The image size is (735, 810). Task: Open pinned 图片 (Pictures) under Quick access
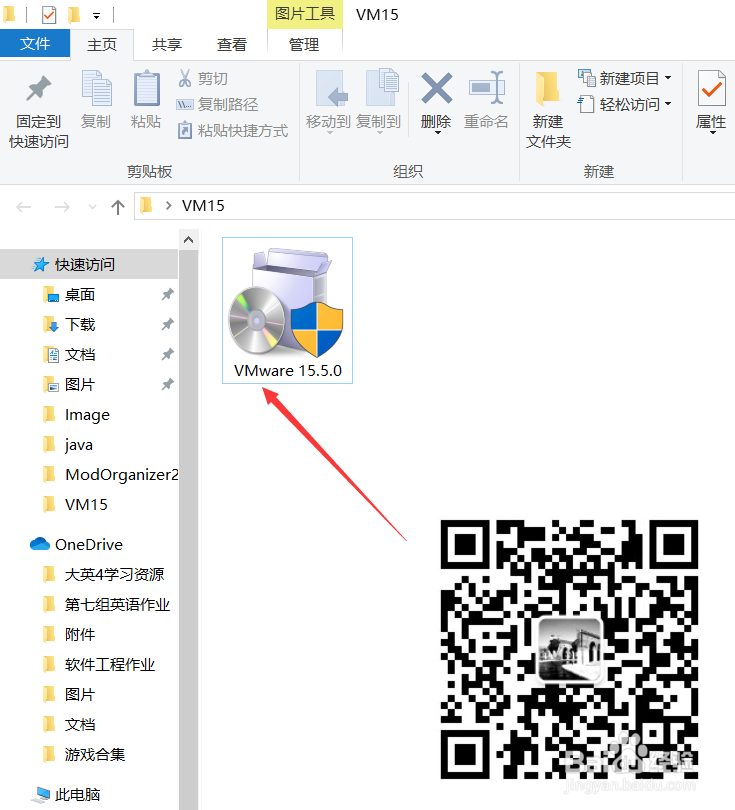coord(80,384)
